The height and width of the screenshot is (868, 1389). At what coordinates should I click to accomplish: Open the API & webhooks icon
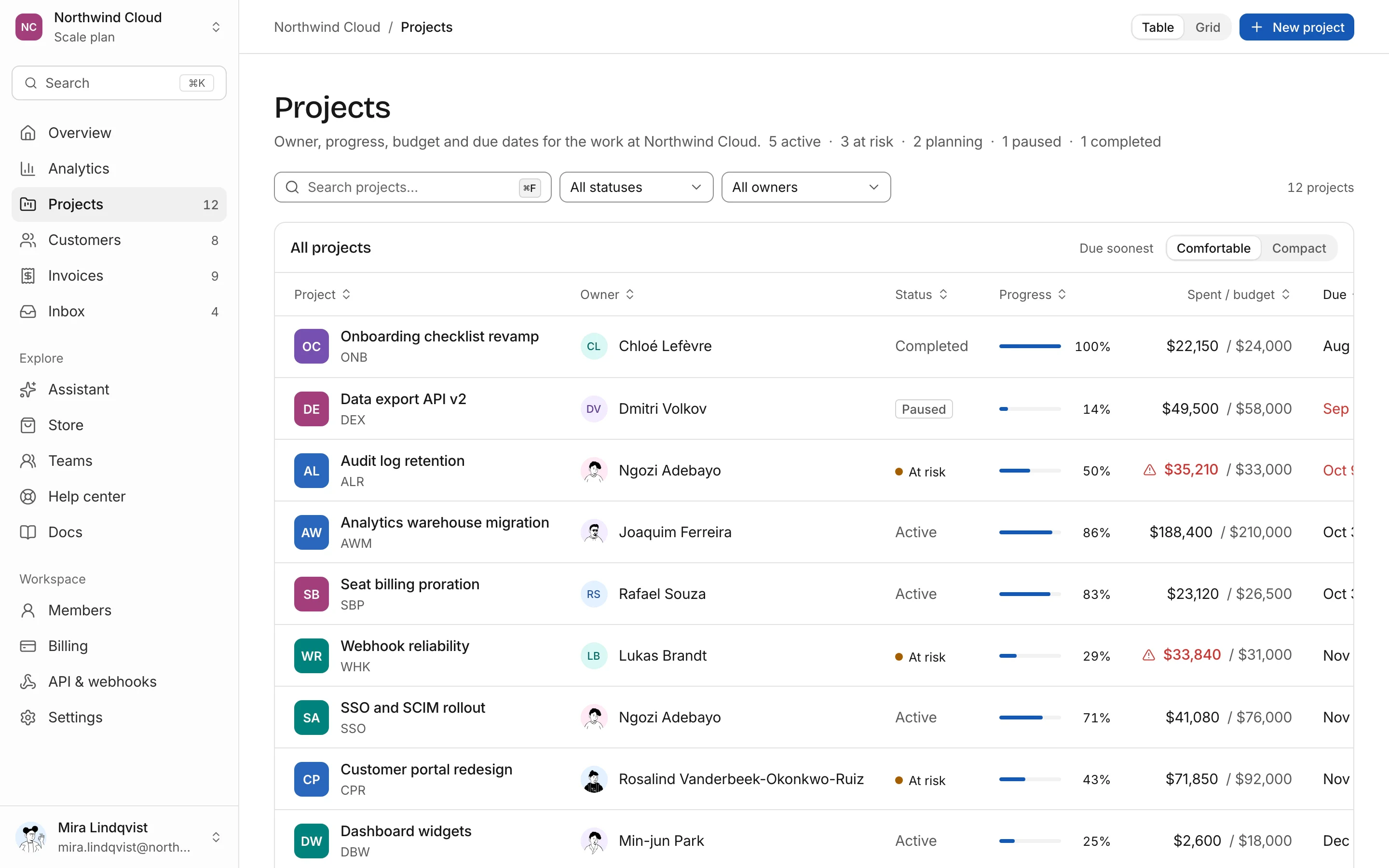pyautogui.click(x=27, y=681)
